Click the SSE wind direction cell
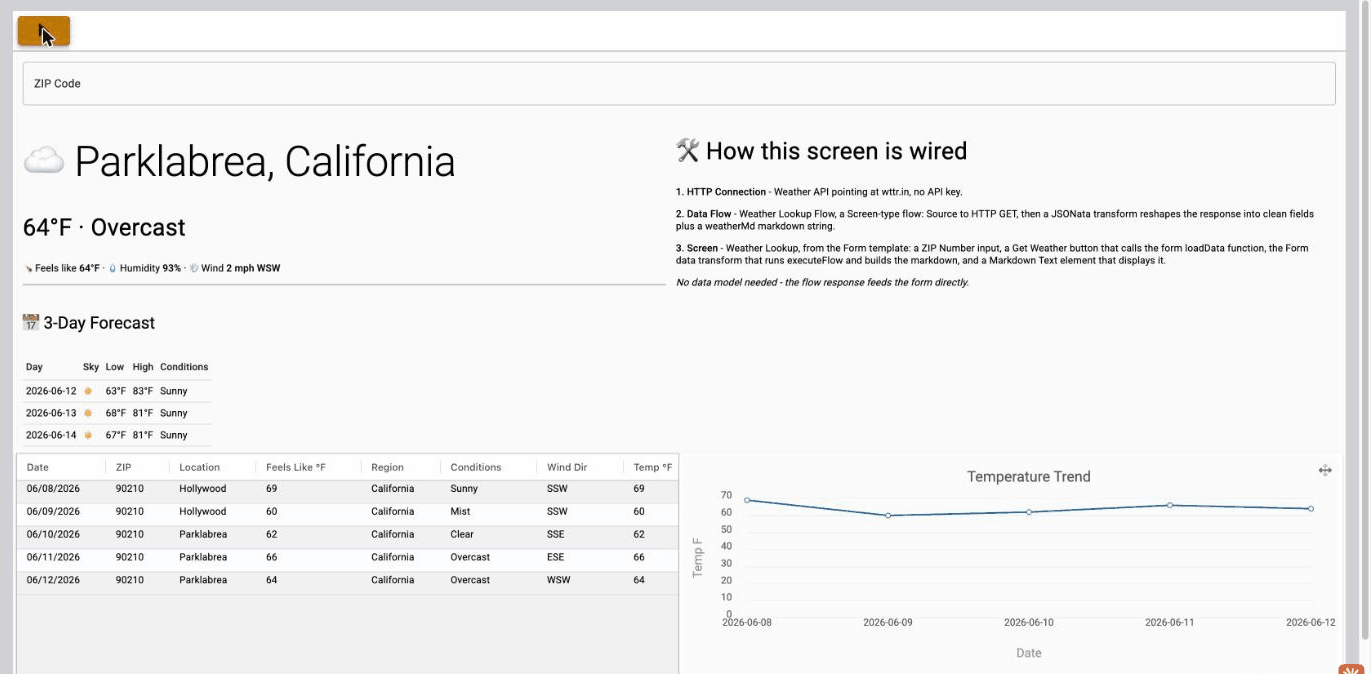The width and height of the screenshot is (1371, 674). click(557, 535)
